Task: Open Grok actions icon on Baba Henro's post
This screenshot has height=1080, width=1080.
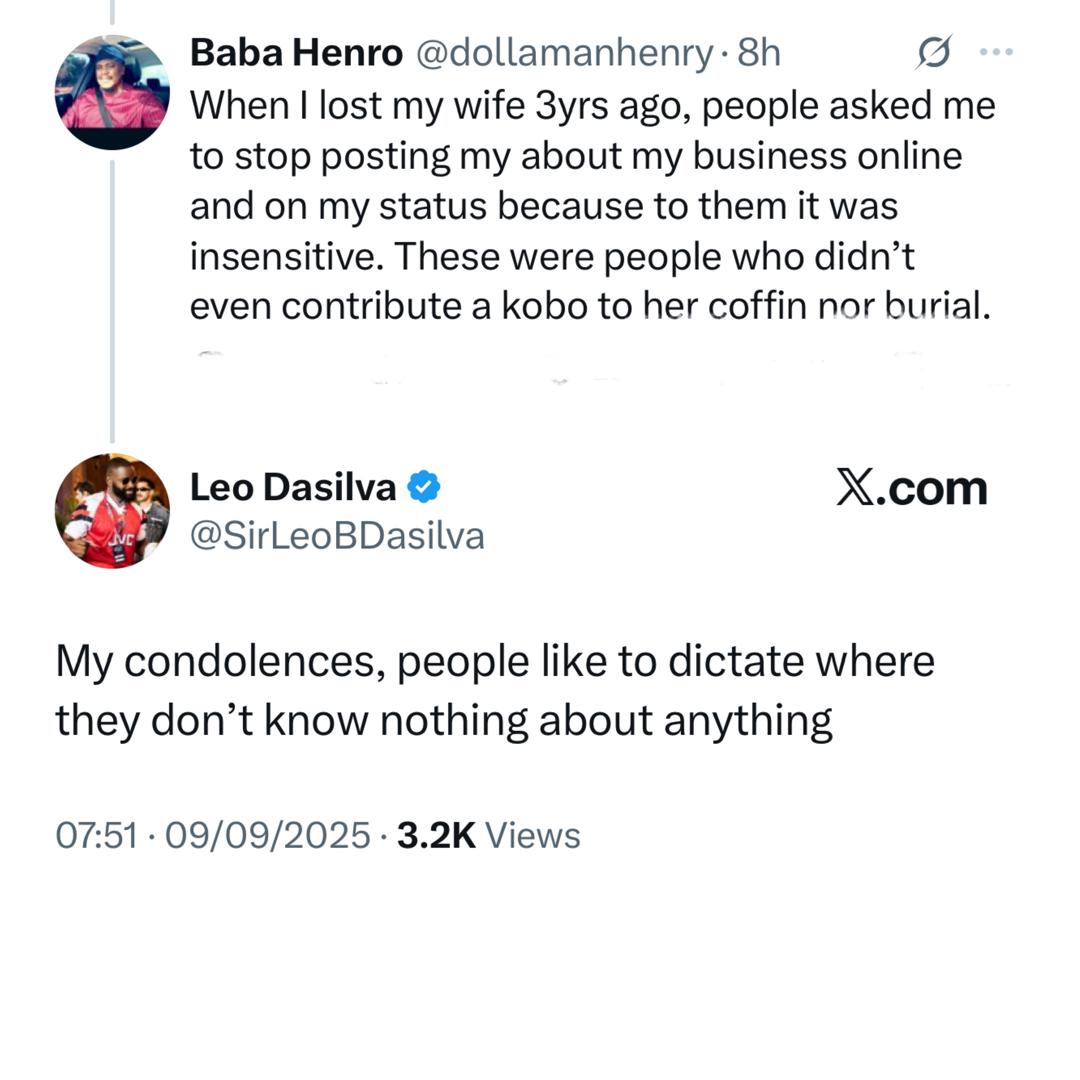Action: tap(933, 53)
